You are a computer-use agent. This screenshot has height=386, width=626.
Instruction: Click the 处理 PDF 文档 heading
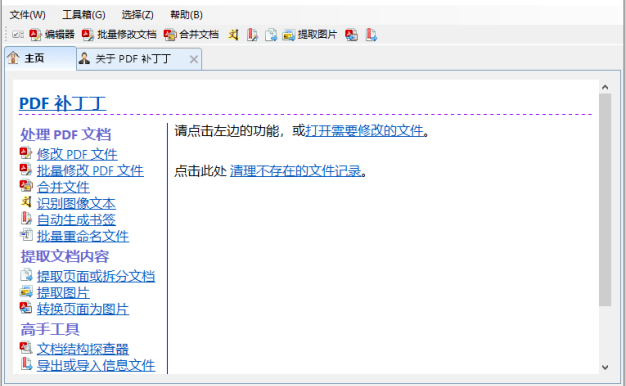coord(66,135)
